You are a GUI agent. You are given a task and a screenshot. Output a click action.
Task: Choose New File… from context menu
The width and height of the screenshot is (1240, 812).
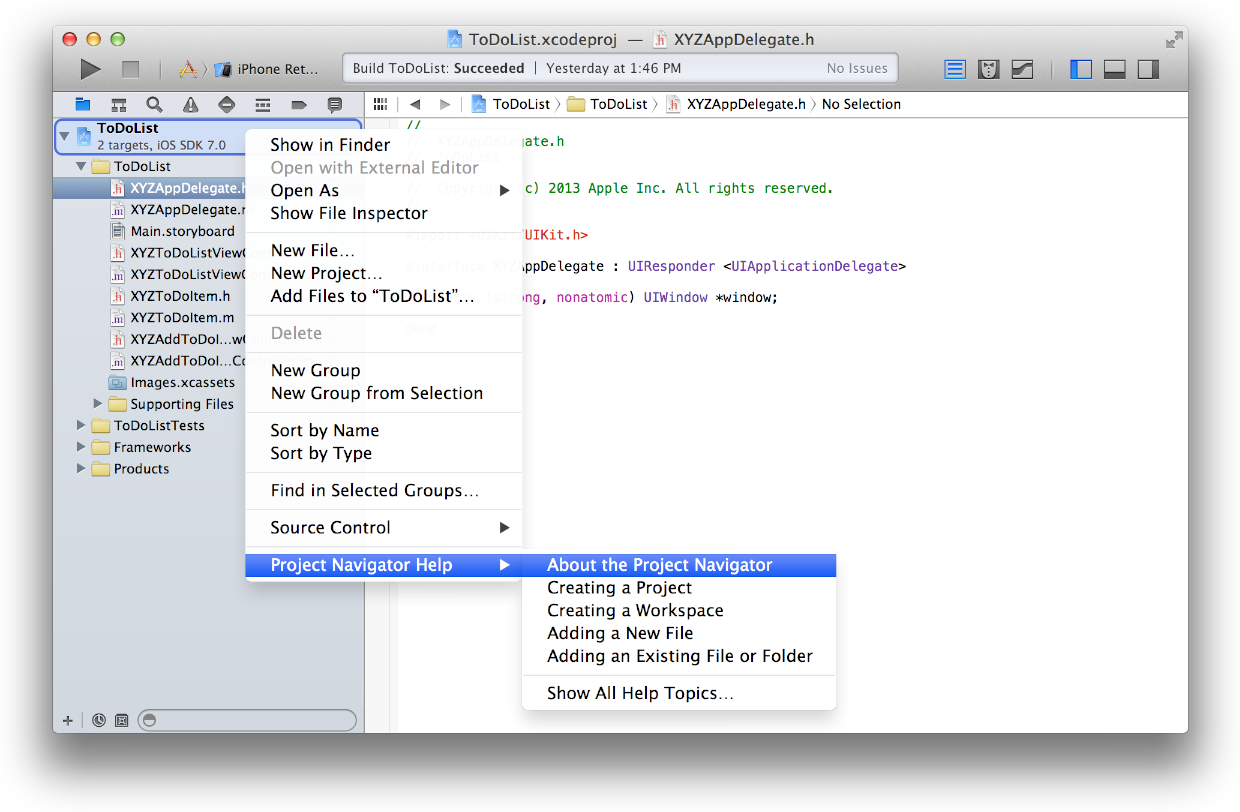click(384, 251)
